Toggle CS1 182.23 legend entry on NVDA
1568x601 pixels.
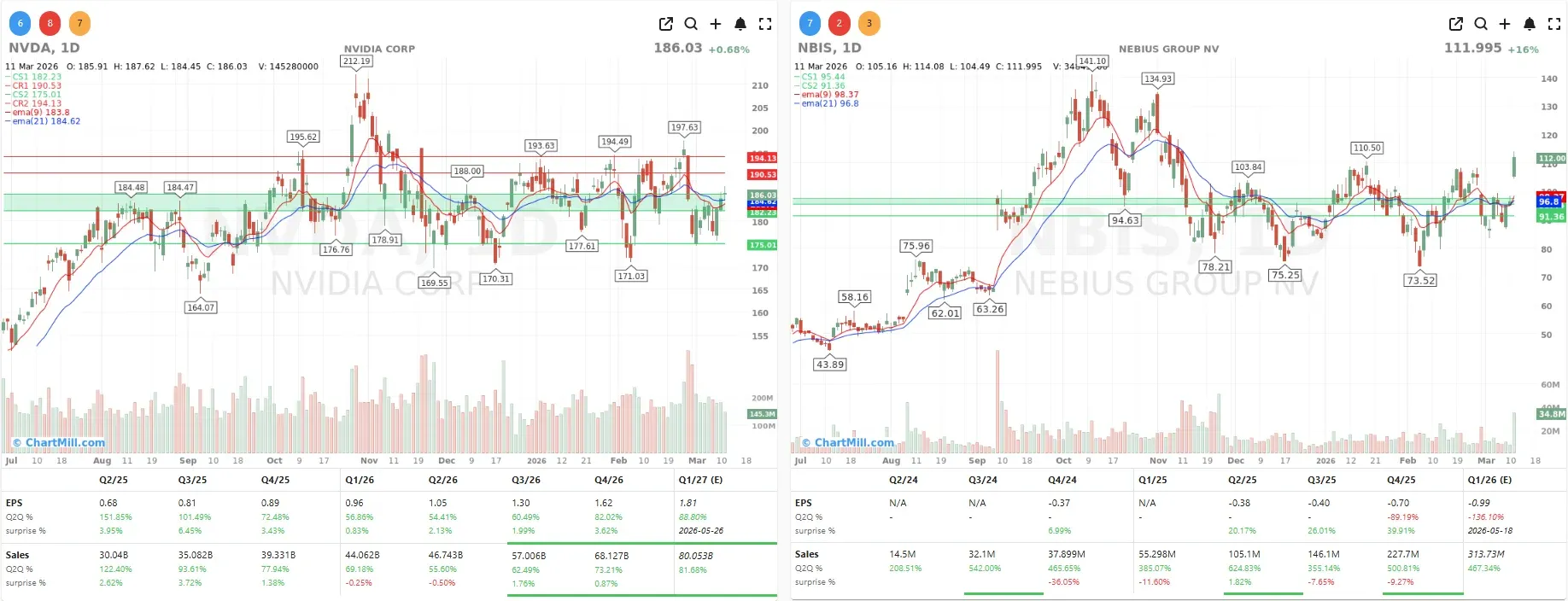point(33,77)
